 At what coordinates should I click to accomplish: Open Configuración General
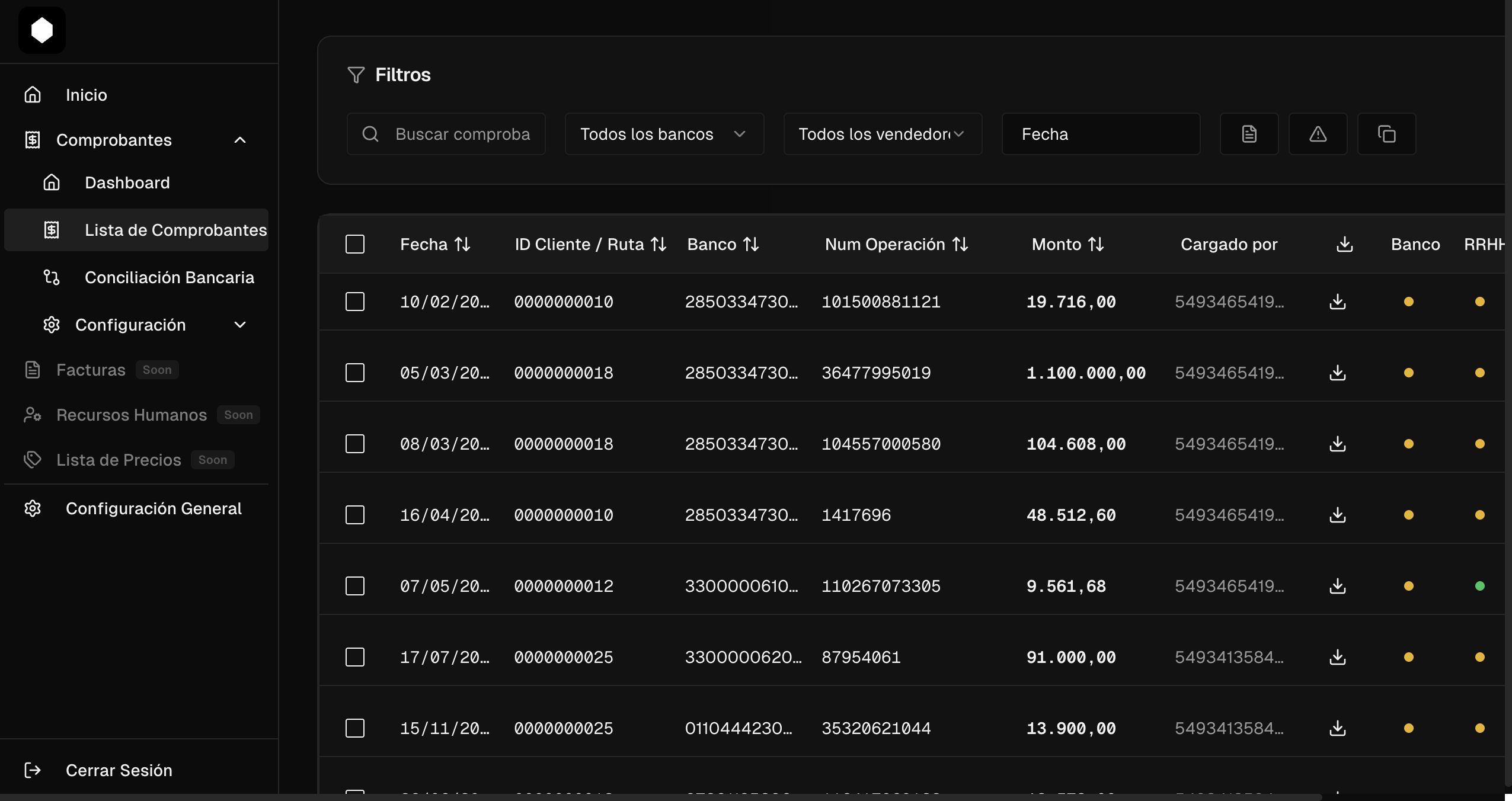coord(154,508)
